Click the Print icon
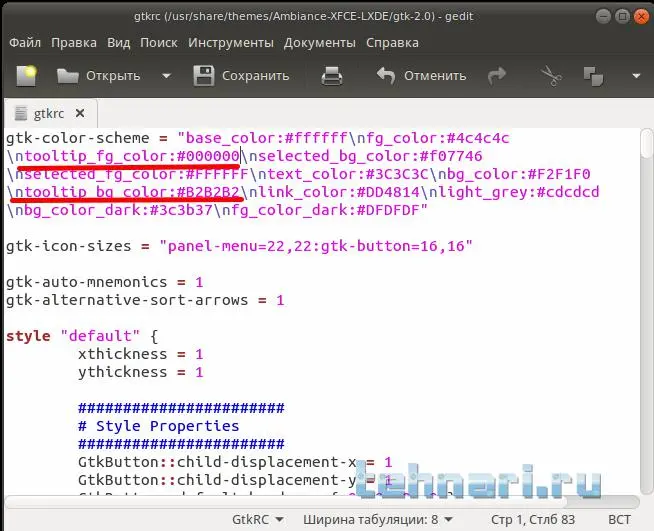The image size is (654, 531). click(x=332, y=76)
